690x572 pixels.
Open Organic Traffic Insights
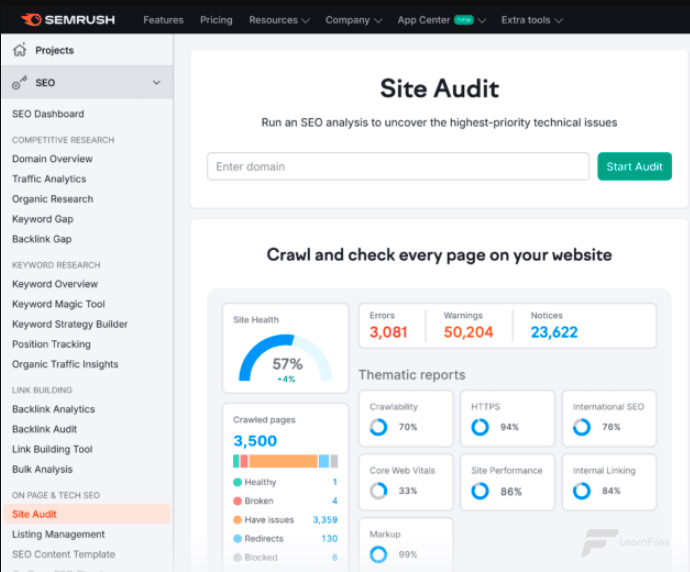(x=65, y=364)
